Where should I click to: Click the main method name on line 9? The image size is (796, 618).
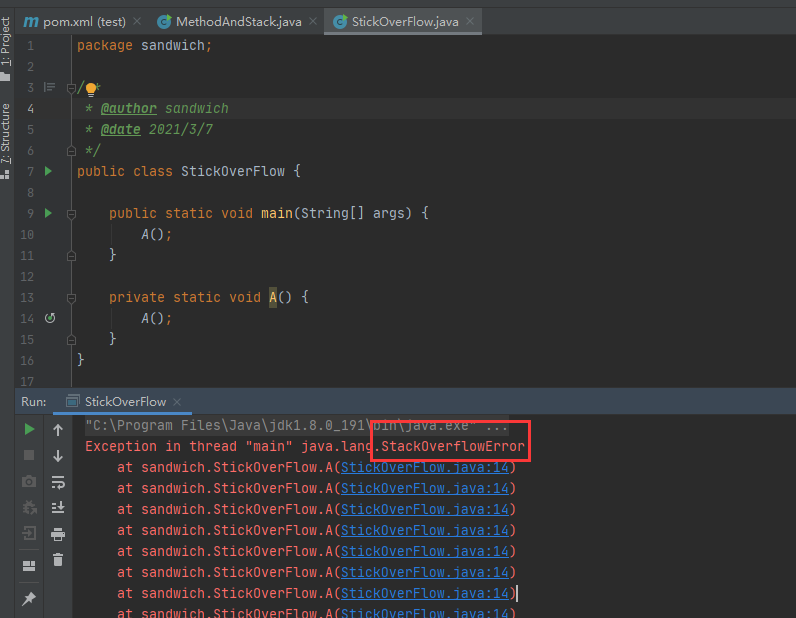(x=277, y=213)
